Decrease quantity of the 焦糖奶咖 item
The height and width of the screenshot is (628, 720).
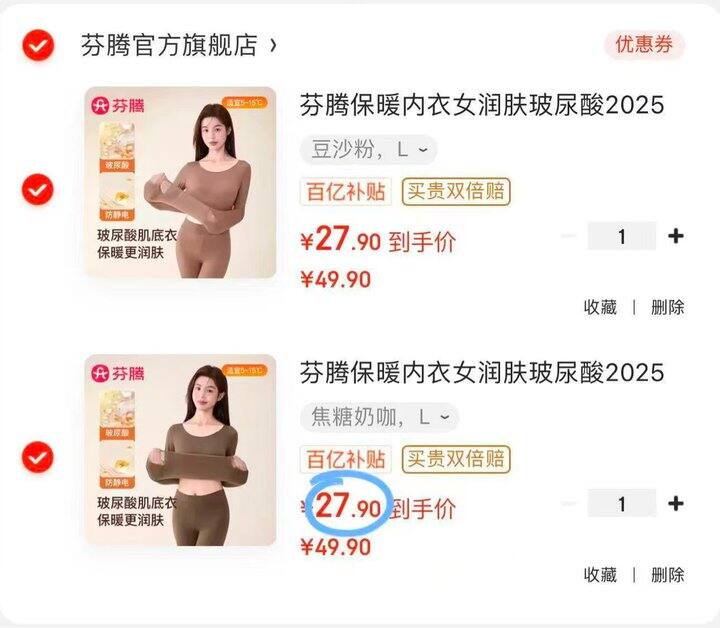569,504
